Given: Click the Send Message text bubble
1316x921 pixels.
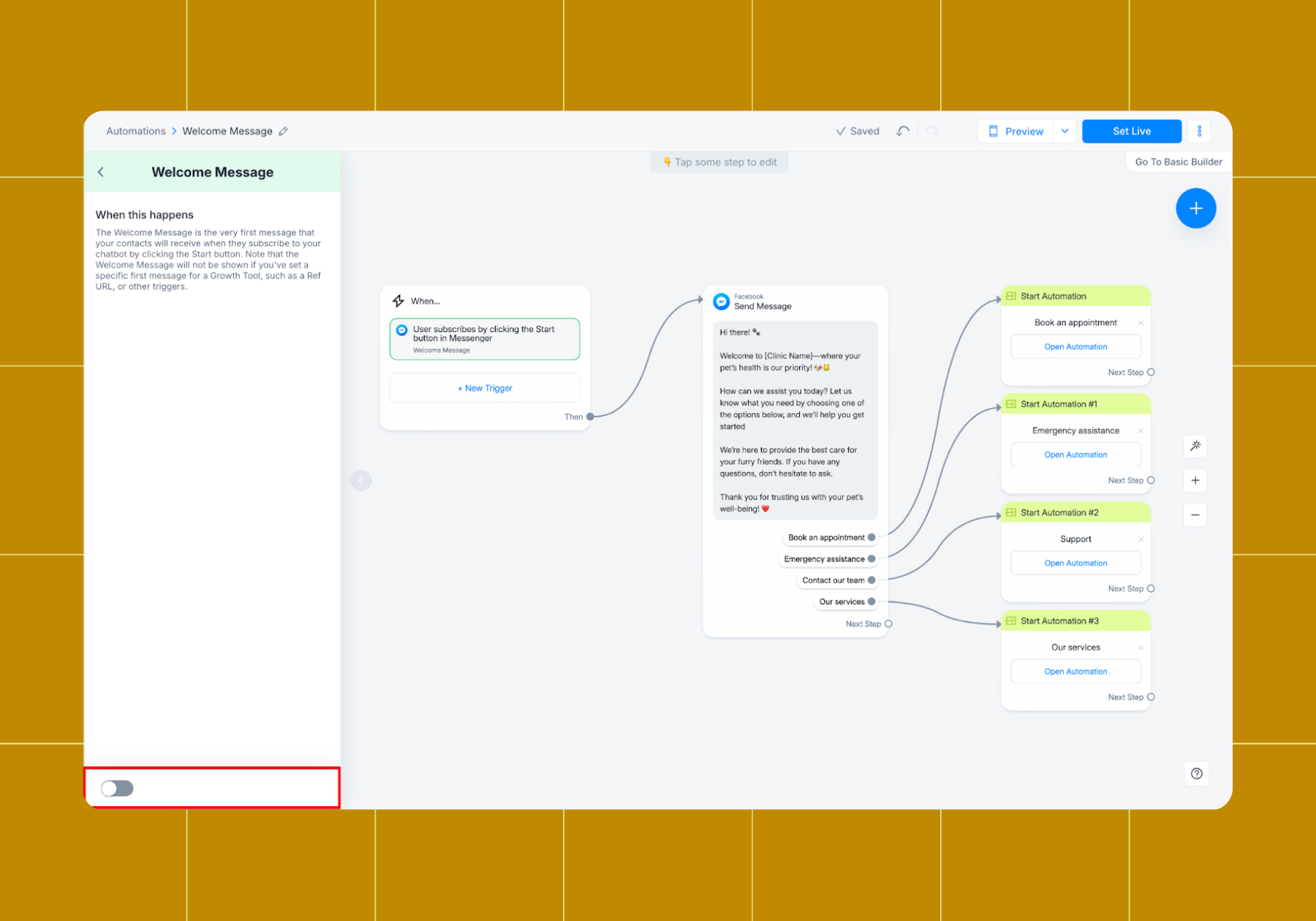Looking at the screenshot, I should click(795, 420).
